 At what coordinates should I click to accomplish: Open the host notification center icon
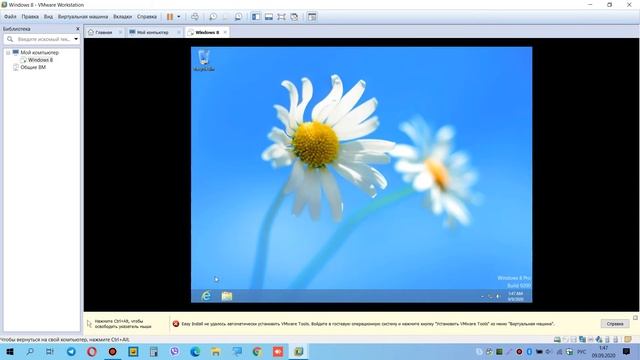(626, 351)
